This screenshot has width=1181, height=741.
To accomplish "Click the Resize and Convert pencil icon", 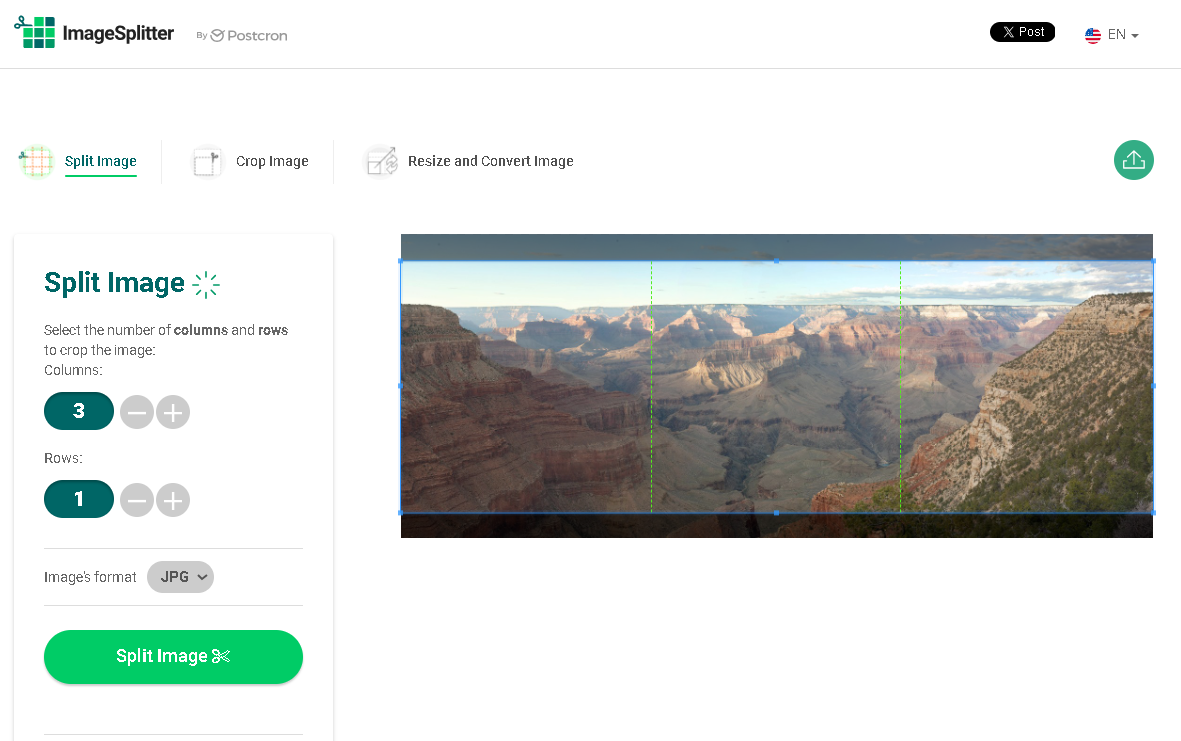I will click(x=381, y=161).
